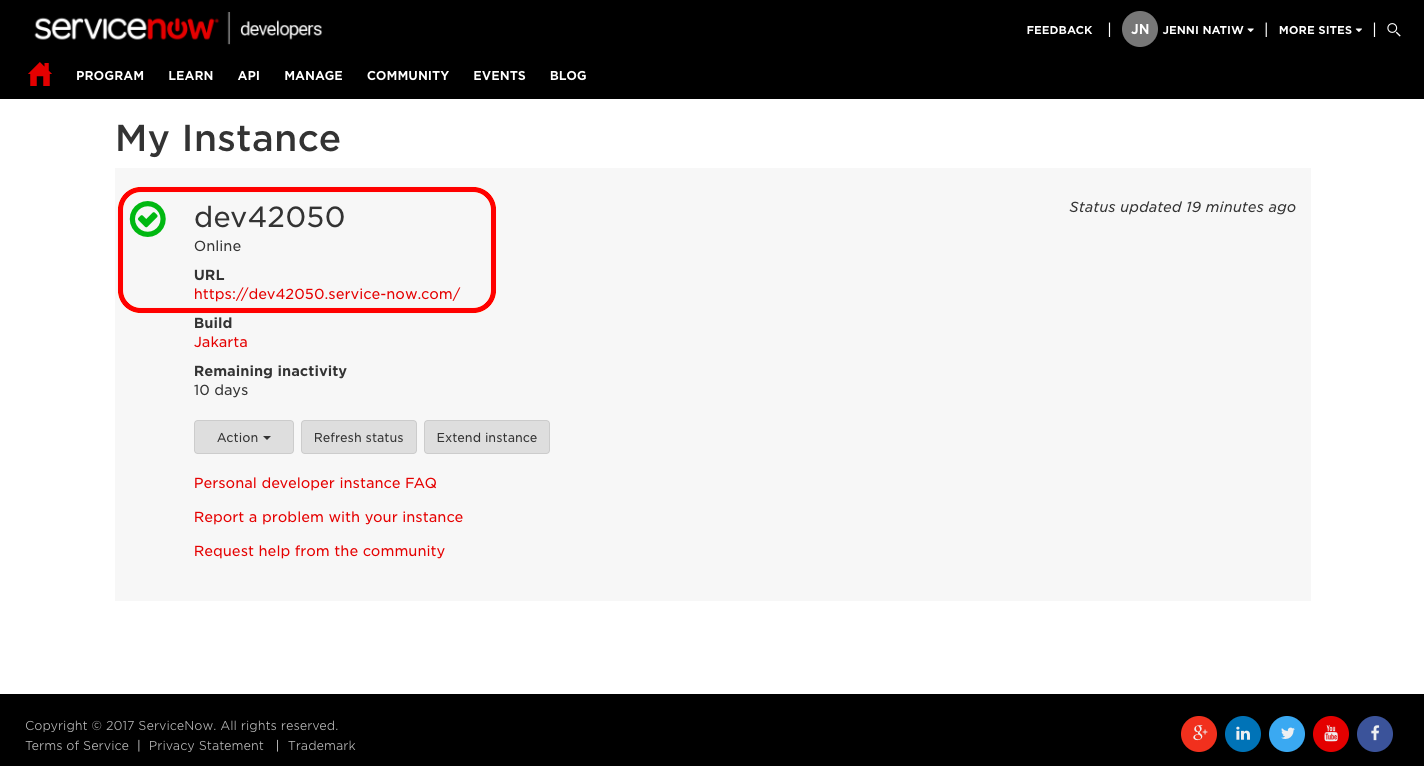Click the dev42050 instance name heading

269,217
